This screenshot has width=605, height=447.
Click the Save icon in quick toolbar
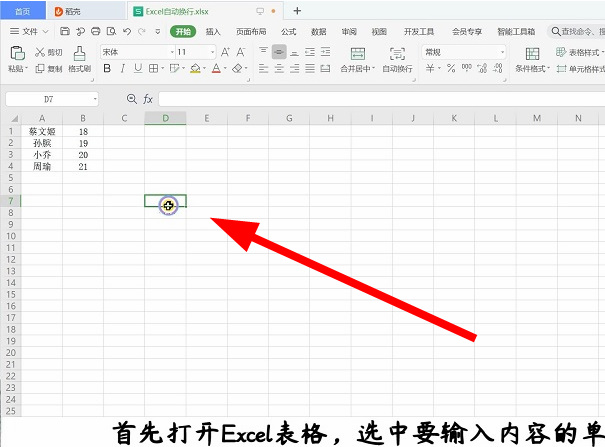tap(65, 31)
